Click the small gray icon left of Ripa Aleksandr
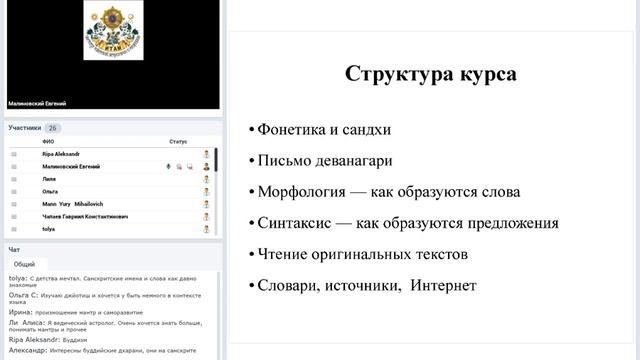Image resolution: width=640 pixels, height=360 pixels. click(x=14, y=154)
